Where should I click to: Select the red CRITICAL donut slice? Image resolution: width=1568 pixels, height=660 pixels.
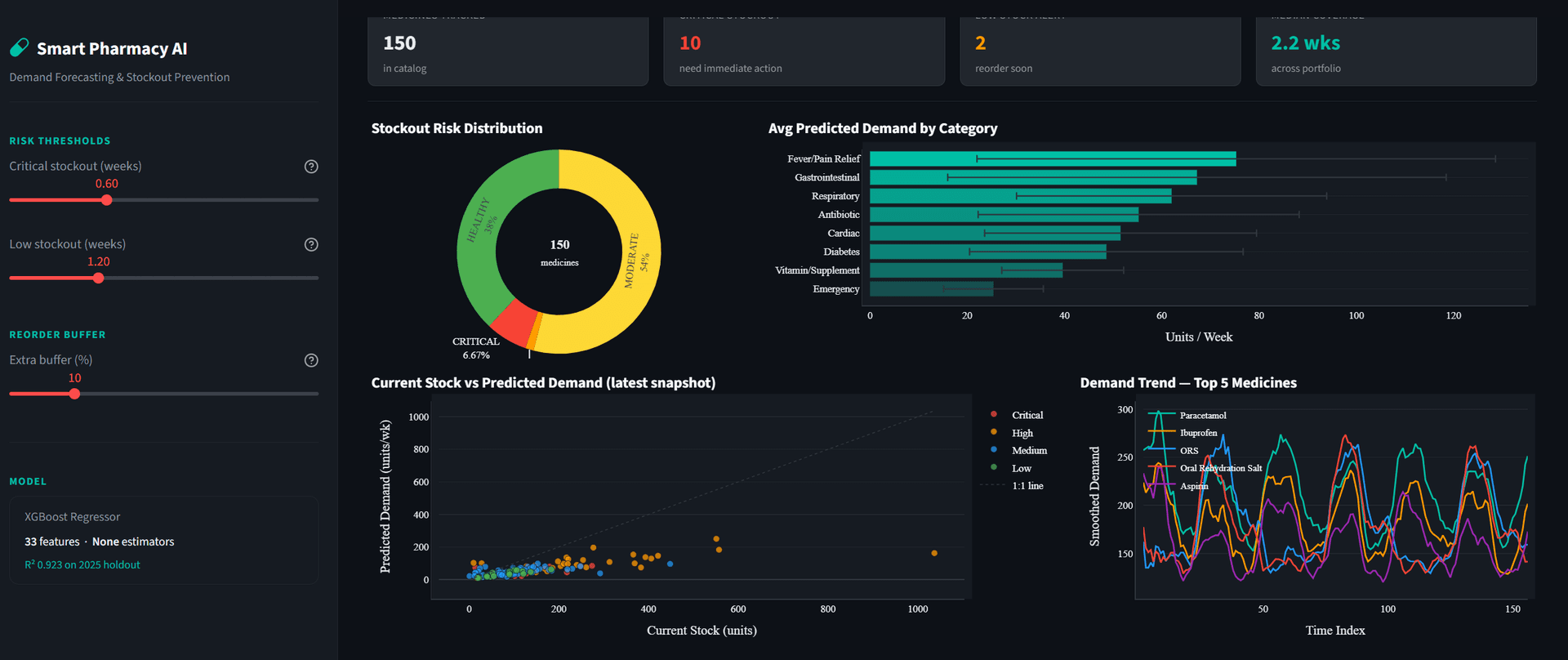click(x=513, y=322)
